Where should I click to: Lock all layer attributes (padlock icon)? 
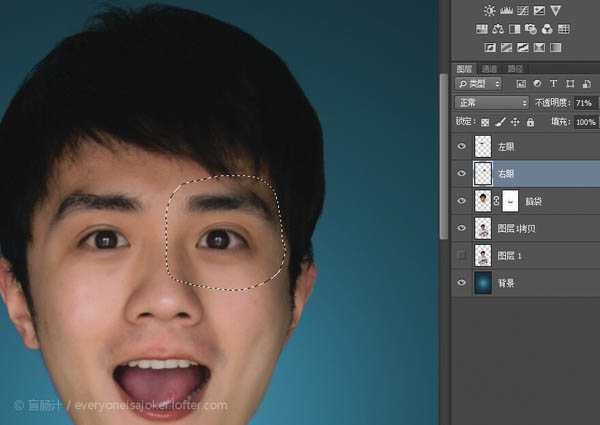tap(530, 122)
